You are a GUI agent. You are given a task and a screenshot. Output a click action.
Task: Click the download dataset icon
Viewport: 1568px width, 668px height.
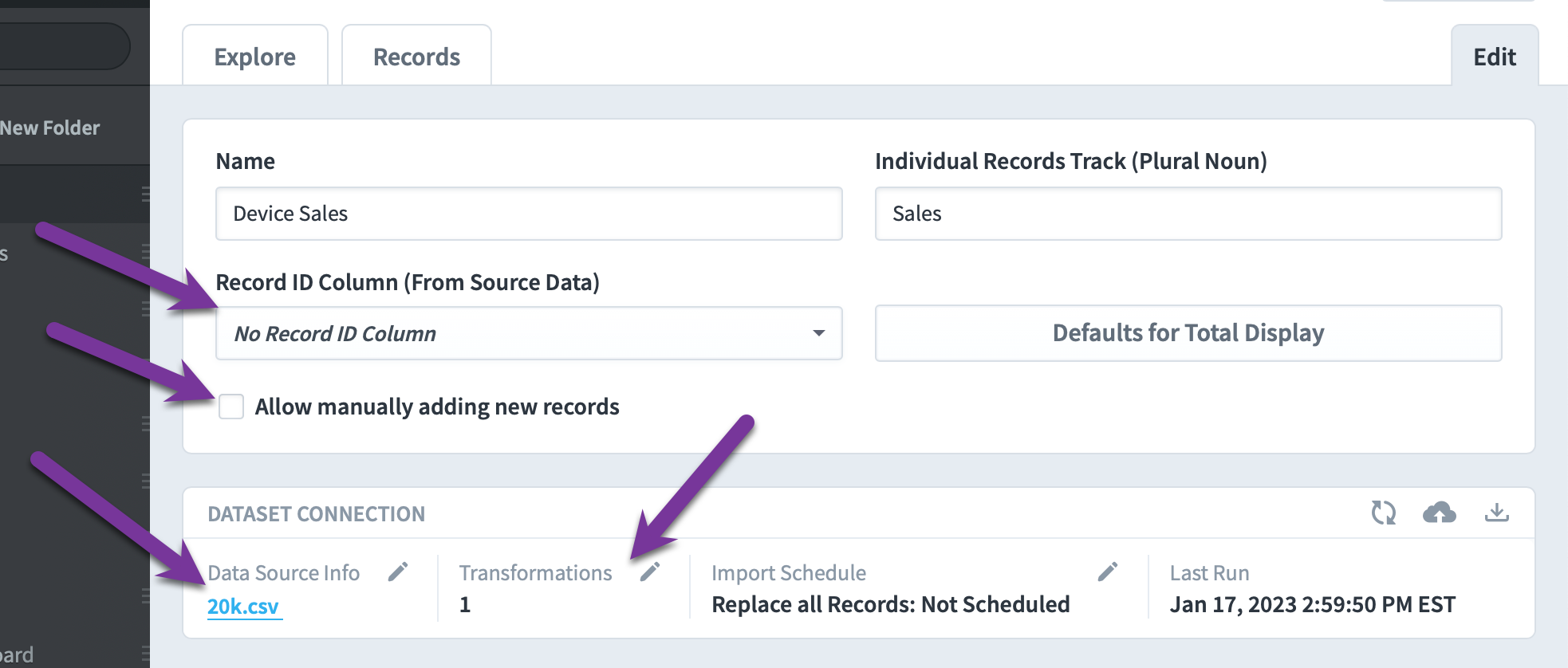click(x=1497, y=513)
